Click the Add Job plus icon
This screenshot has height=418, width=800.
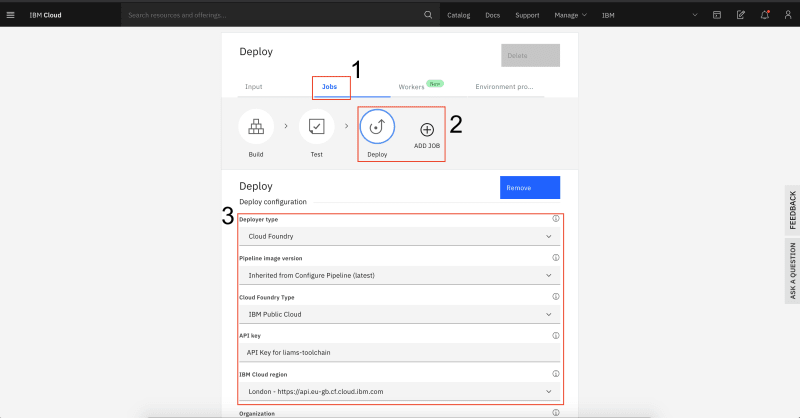tap(427, 130)
